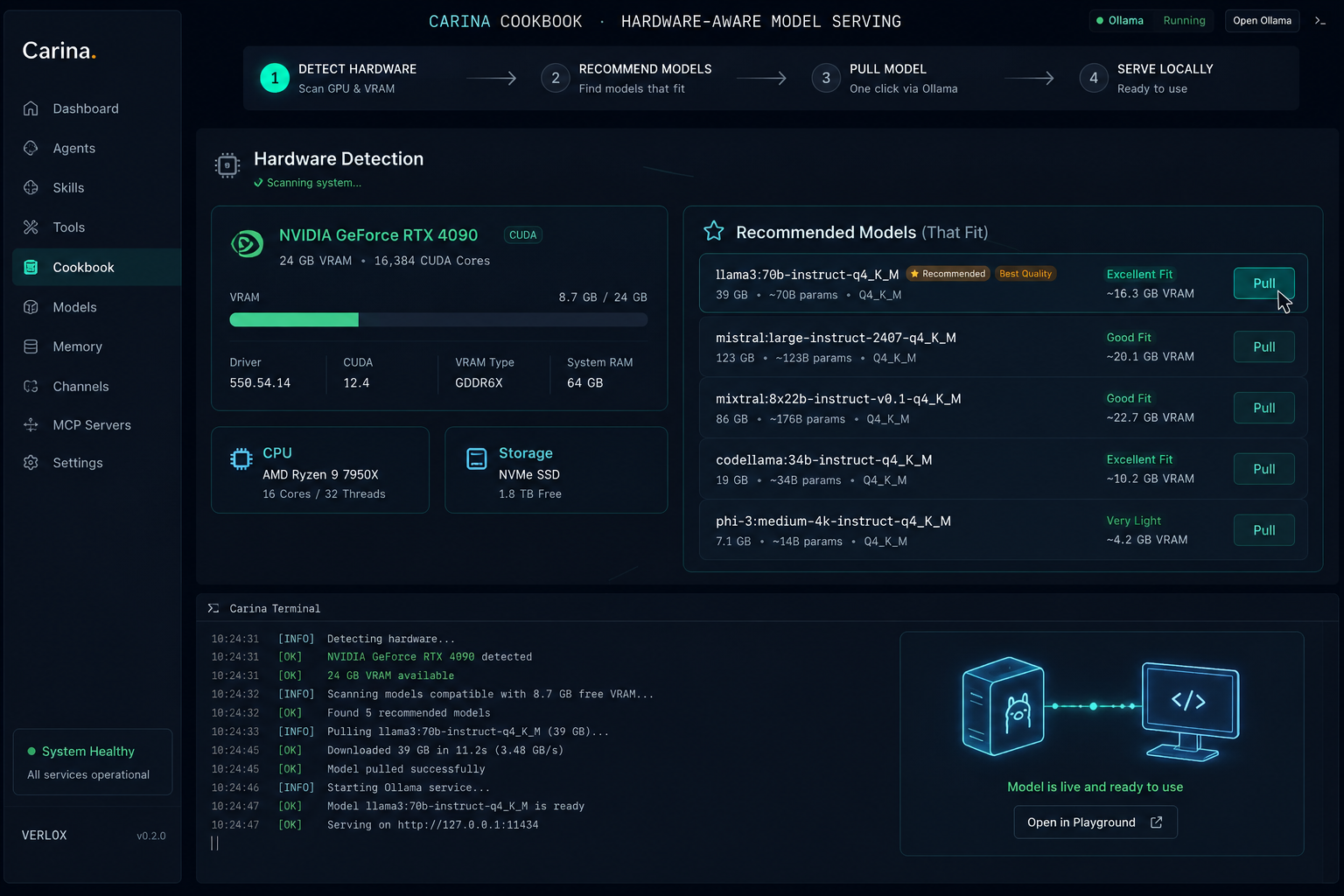Select the Agents sidebar icon
Viewport: 1344px width, 896px height.
click(31, 148)
